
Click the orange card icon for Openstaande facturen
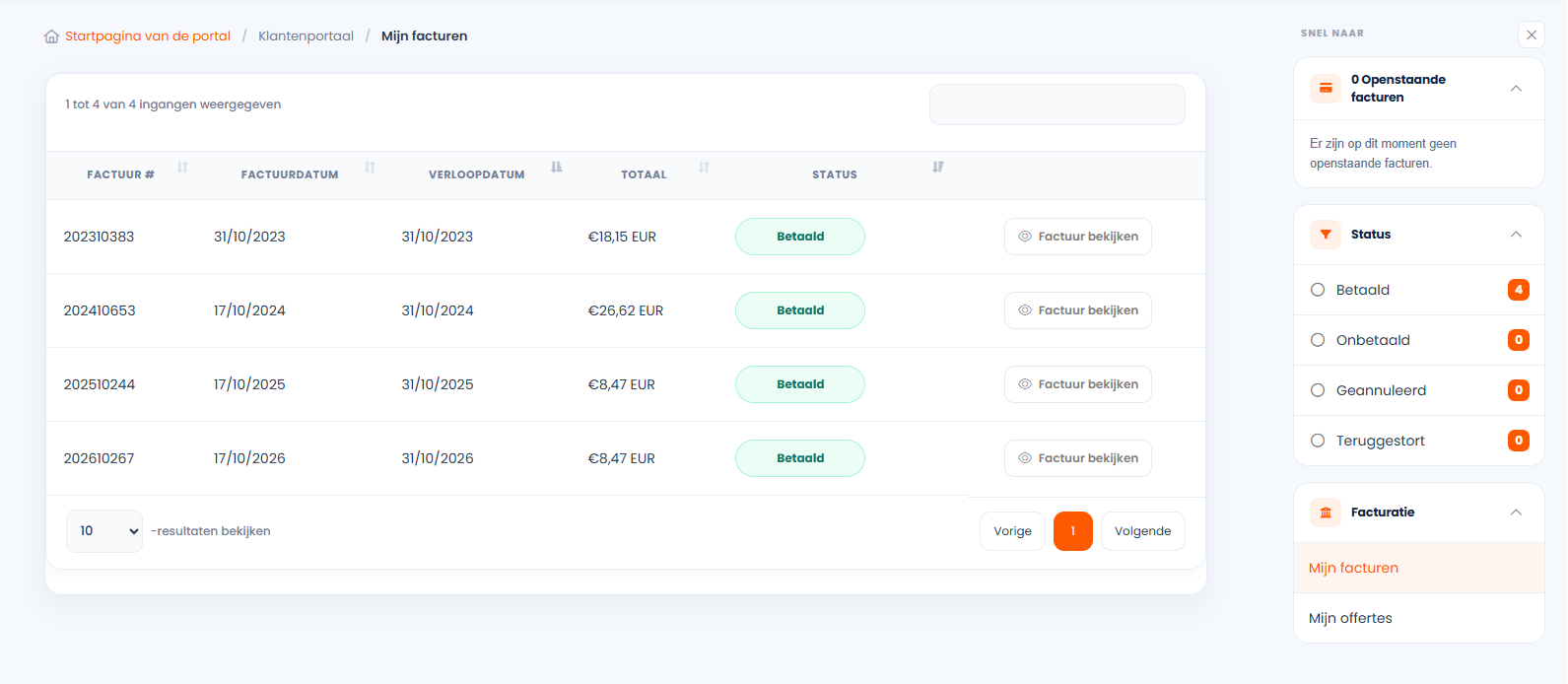click(x=1326, y=88)
